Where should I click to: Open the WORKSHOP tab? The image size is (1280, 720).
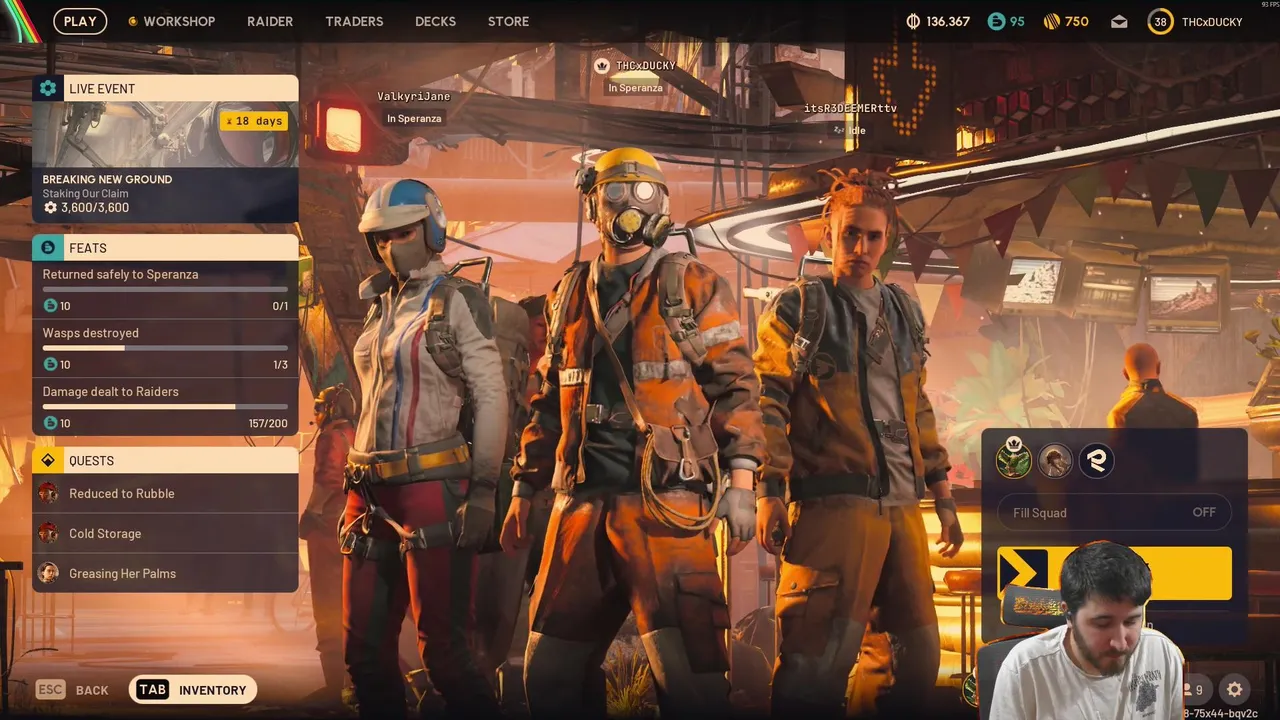(x=179, y=21)
